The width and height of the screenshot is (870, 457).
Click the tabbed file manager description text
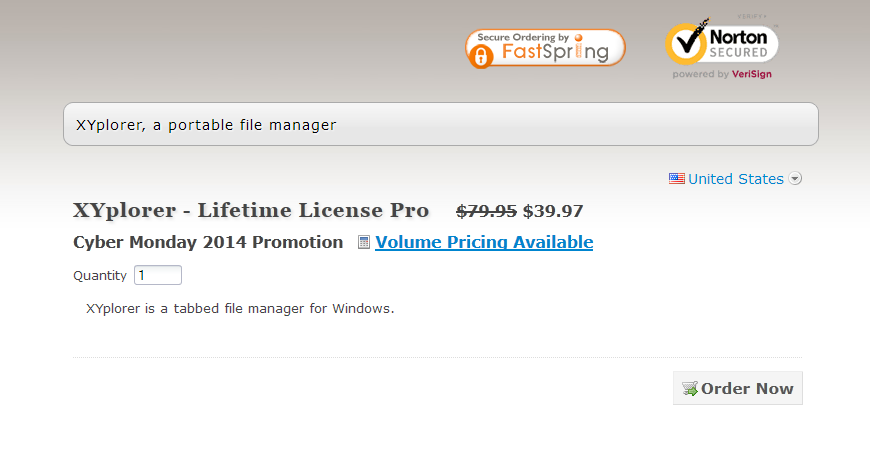(x=240, y=308)
